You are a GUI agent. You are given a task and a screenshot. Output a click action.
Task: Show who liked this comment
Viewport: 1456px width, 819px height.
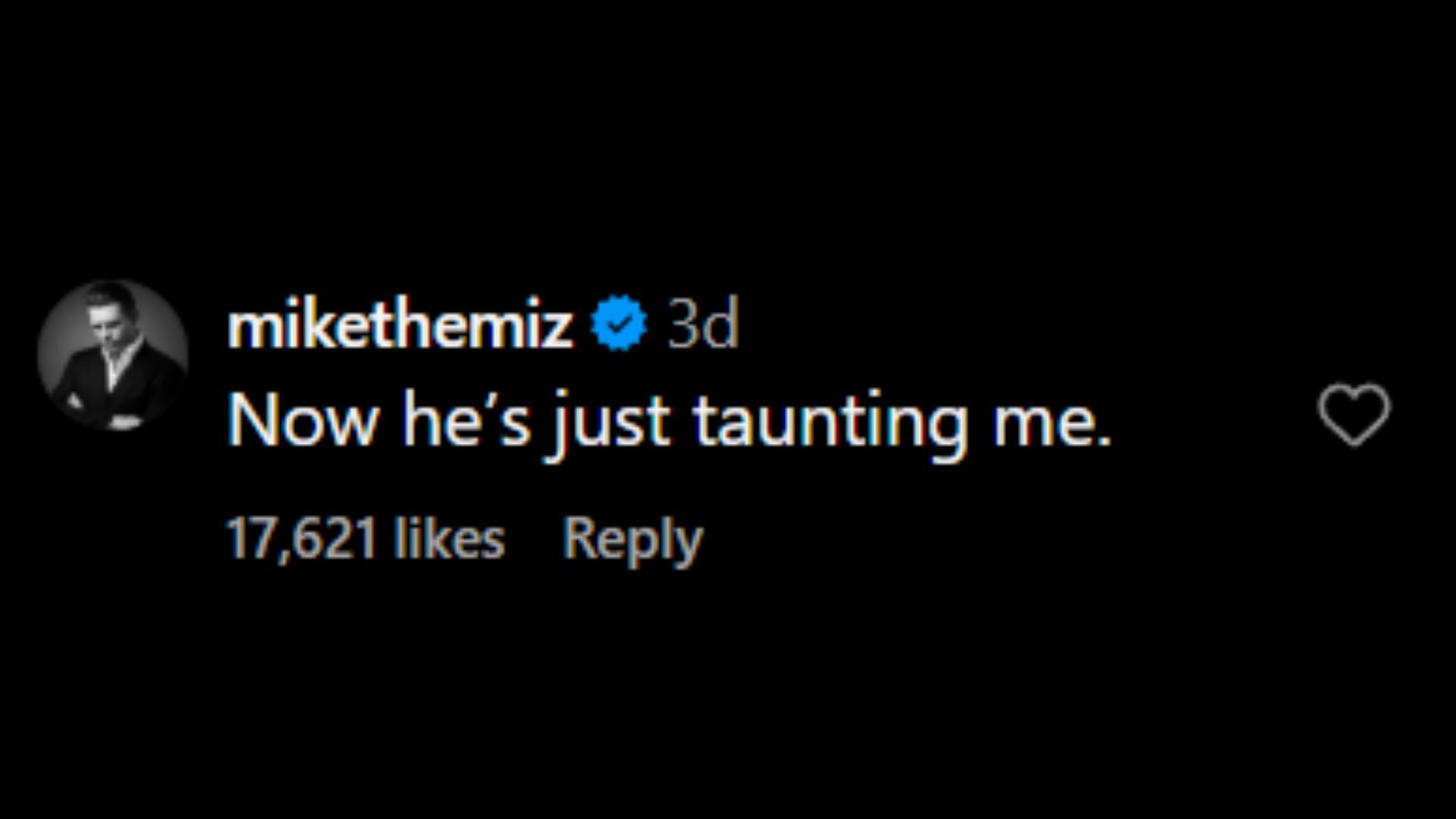[x=366, y=539]
